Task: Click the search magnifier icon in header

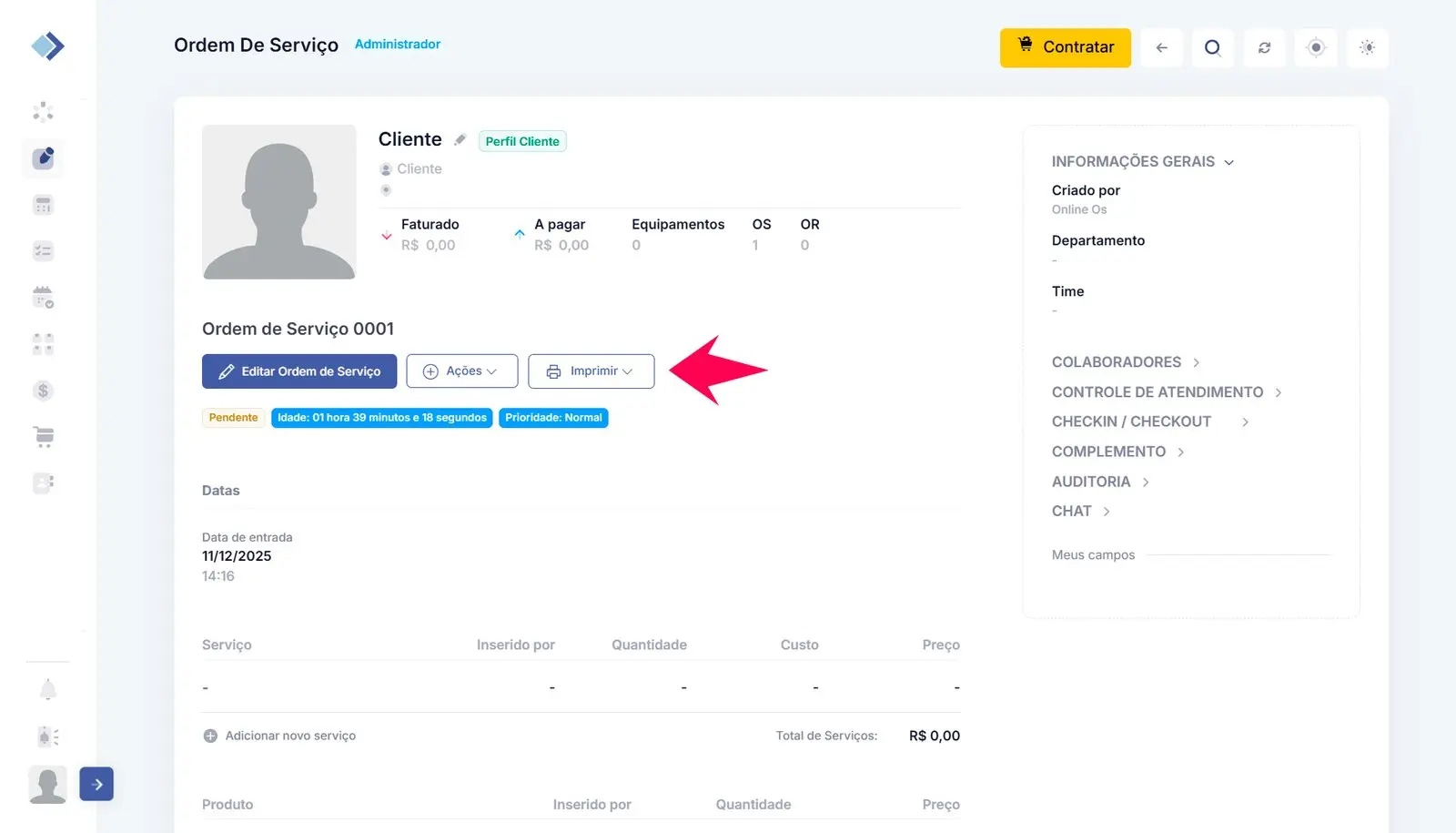Action: click(1212, 47)
